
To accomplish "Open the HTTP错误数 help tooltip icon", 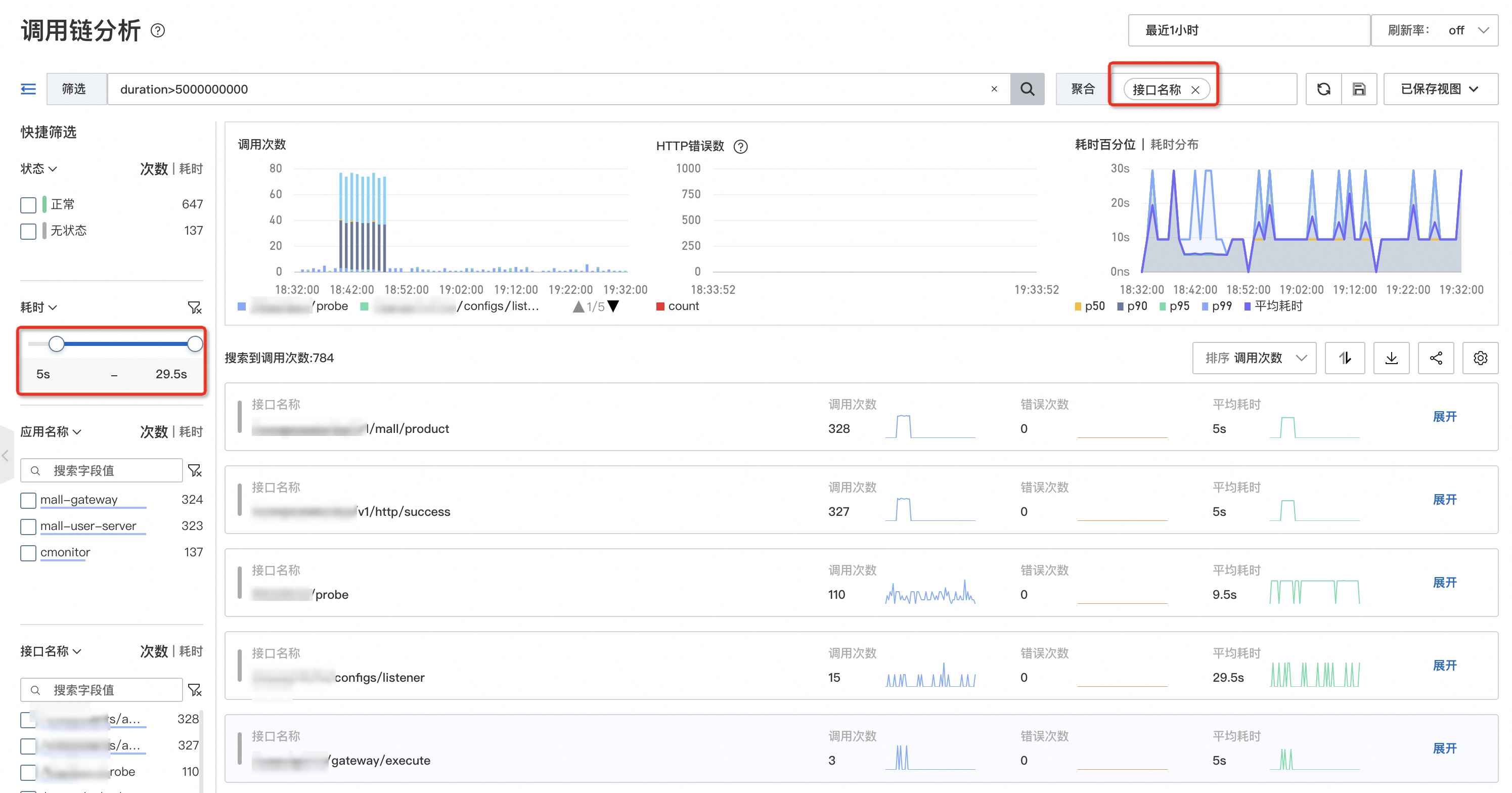I will (740, 146).
